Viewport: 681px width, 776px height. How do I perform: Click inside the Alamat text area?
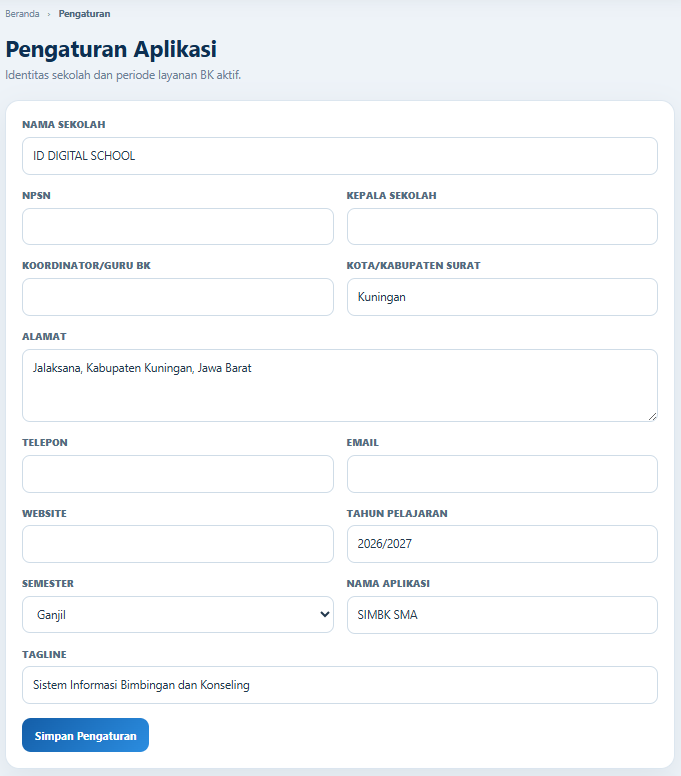(x=340, y=386)
